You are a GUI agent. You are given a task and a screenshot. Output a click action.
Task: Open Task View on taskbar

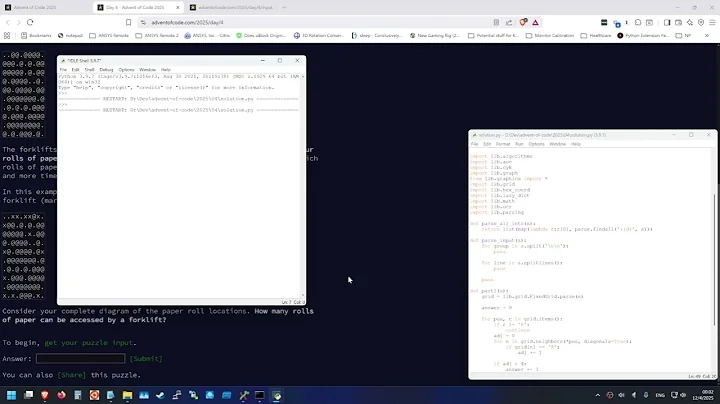click(x=28, y=395)
